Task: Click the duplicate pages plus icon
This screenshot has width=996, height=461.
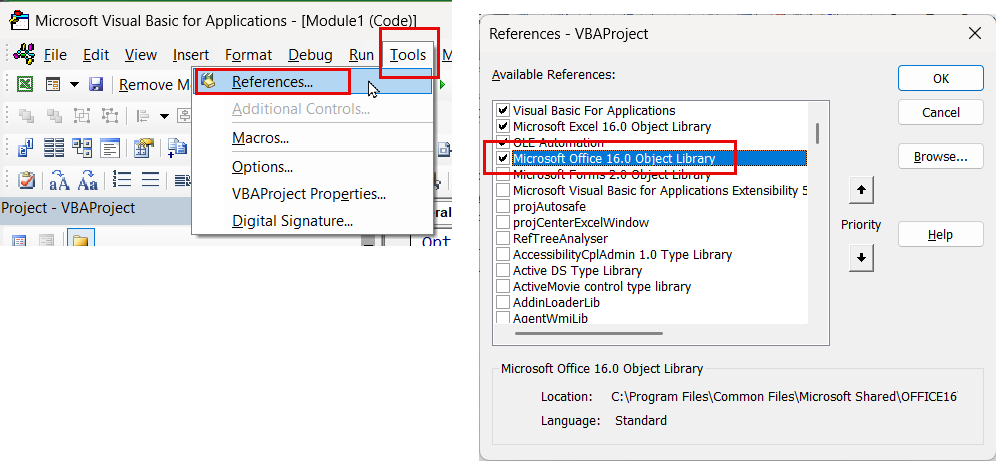Action: click(177, 148)
